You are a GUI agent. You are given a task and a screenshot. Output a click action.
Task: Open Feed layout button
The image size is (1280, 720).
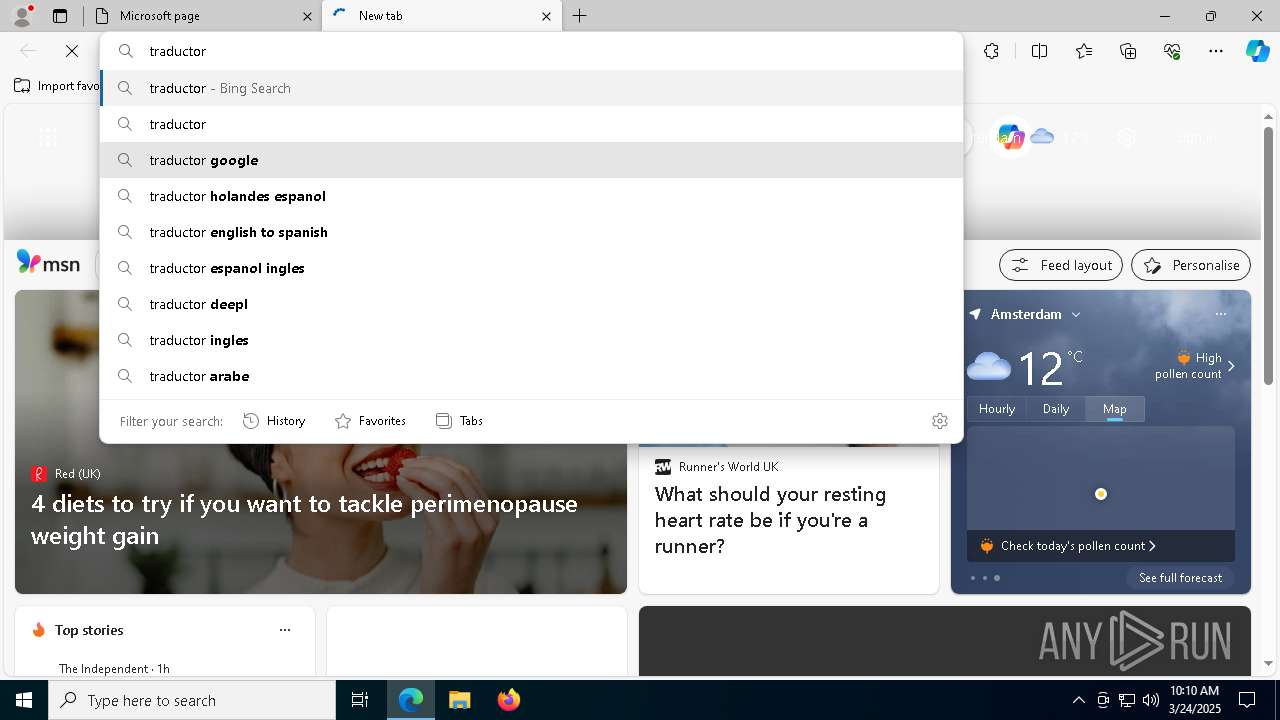[x=1061, y=265]
